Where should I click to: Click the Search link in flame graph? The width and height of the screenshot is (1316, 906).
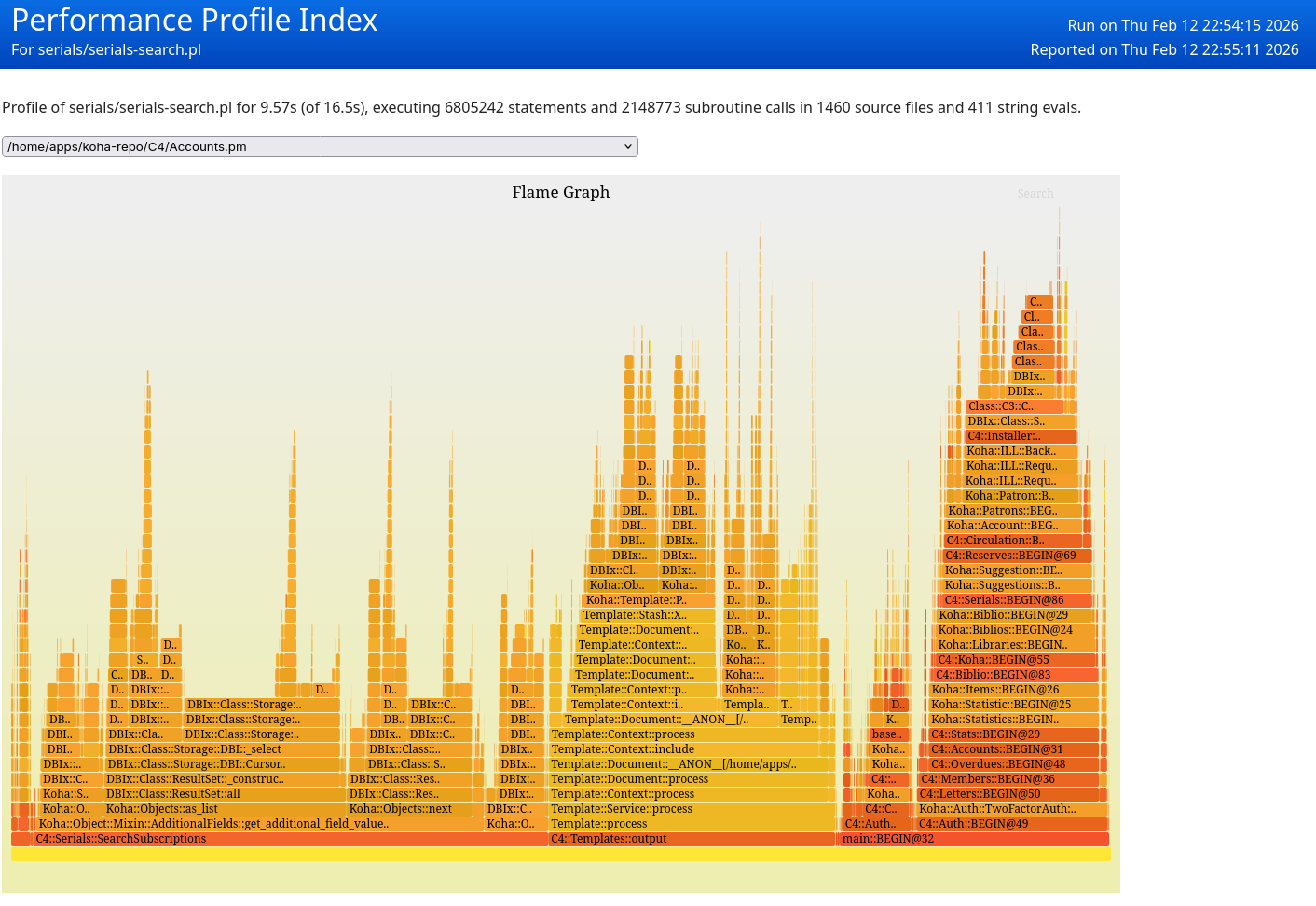(1035, 194)
